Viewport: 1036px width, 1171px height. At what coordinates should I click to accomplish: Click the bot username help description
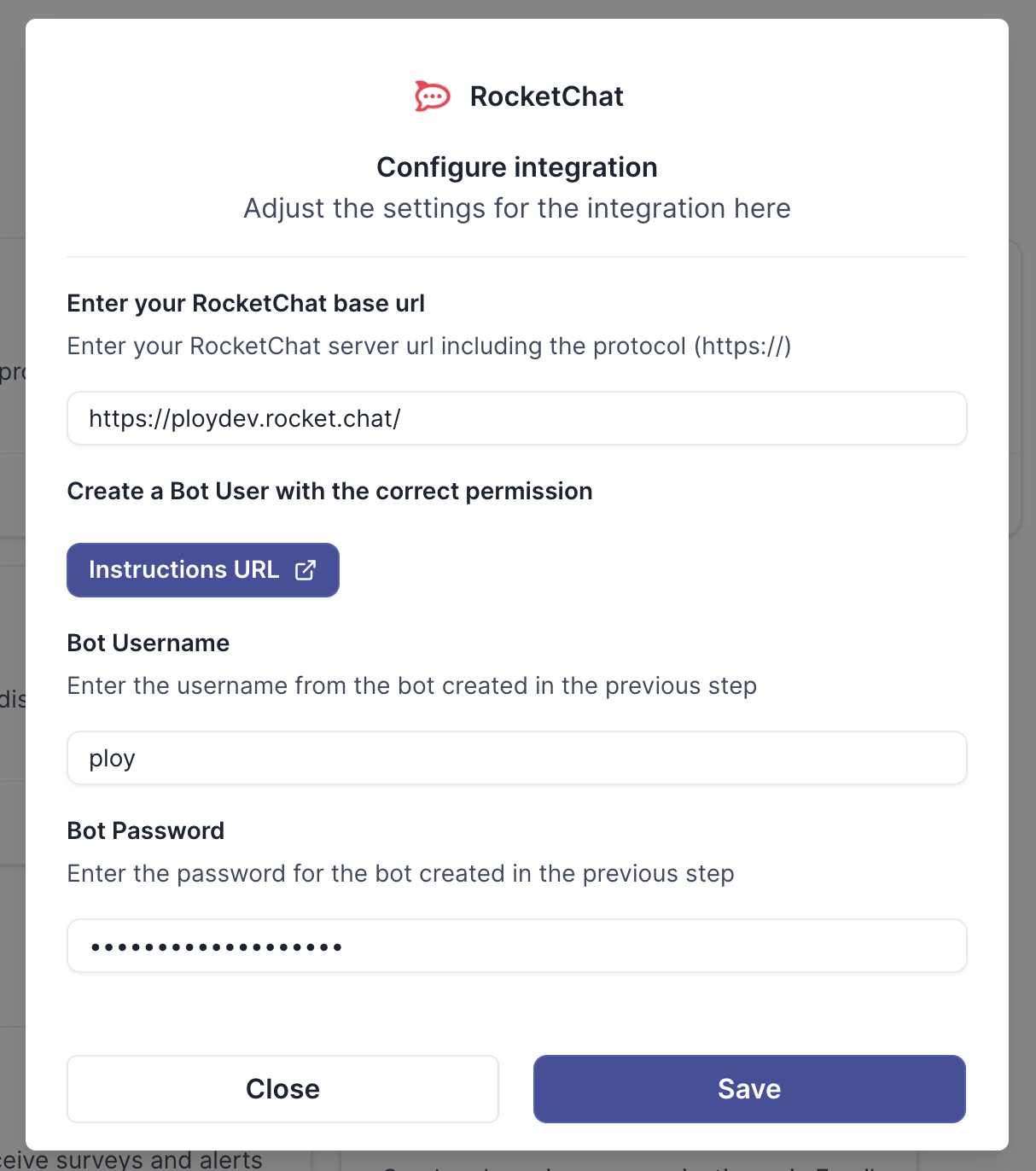click(411, 686)
